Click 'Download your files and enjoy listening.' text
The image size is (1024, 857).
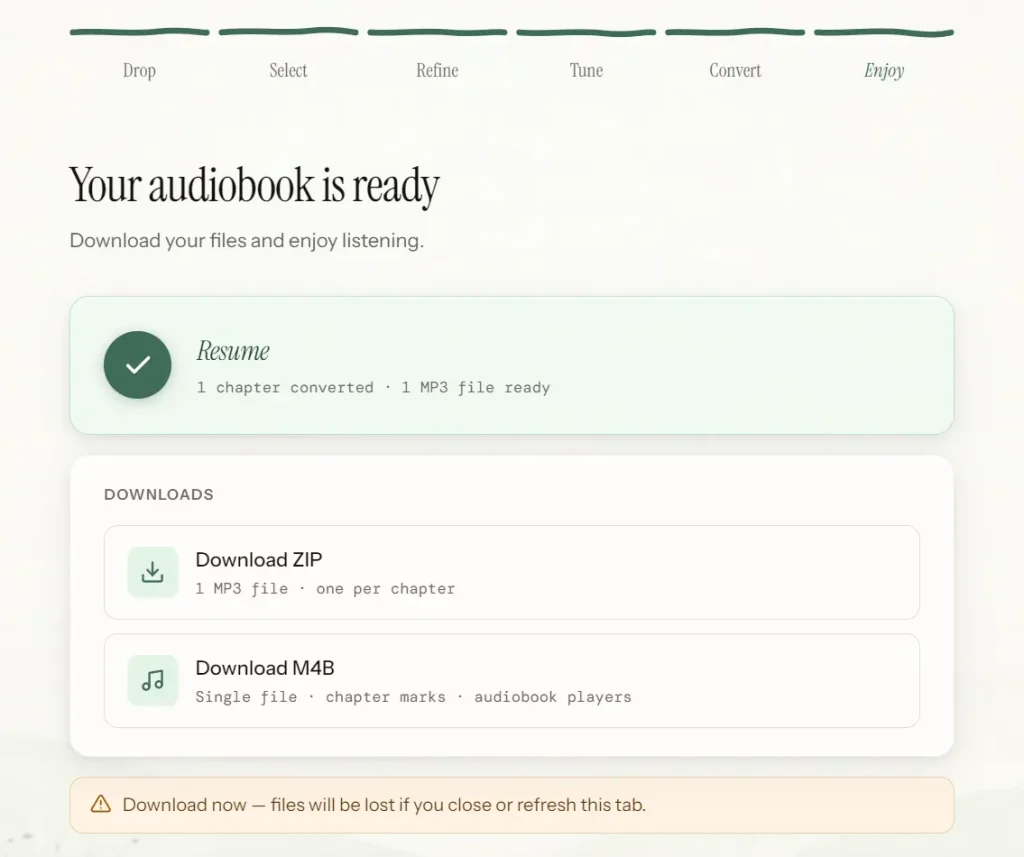247,240
